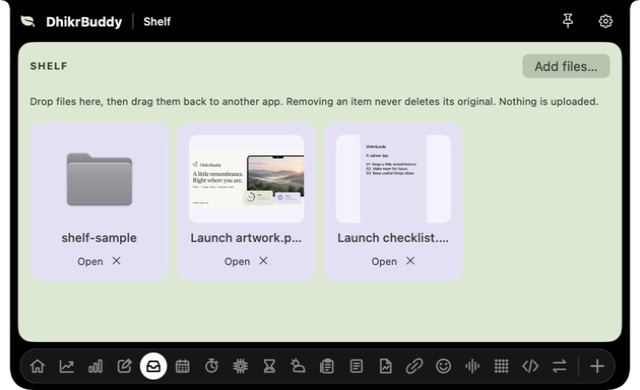
Task: Click the DhikrBuddy leaf logo
Action: point(28,21)
